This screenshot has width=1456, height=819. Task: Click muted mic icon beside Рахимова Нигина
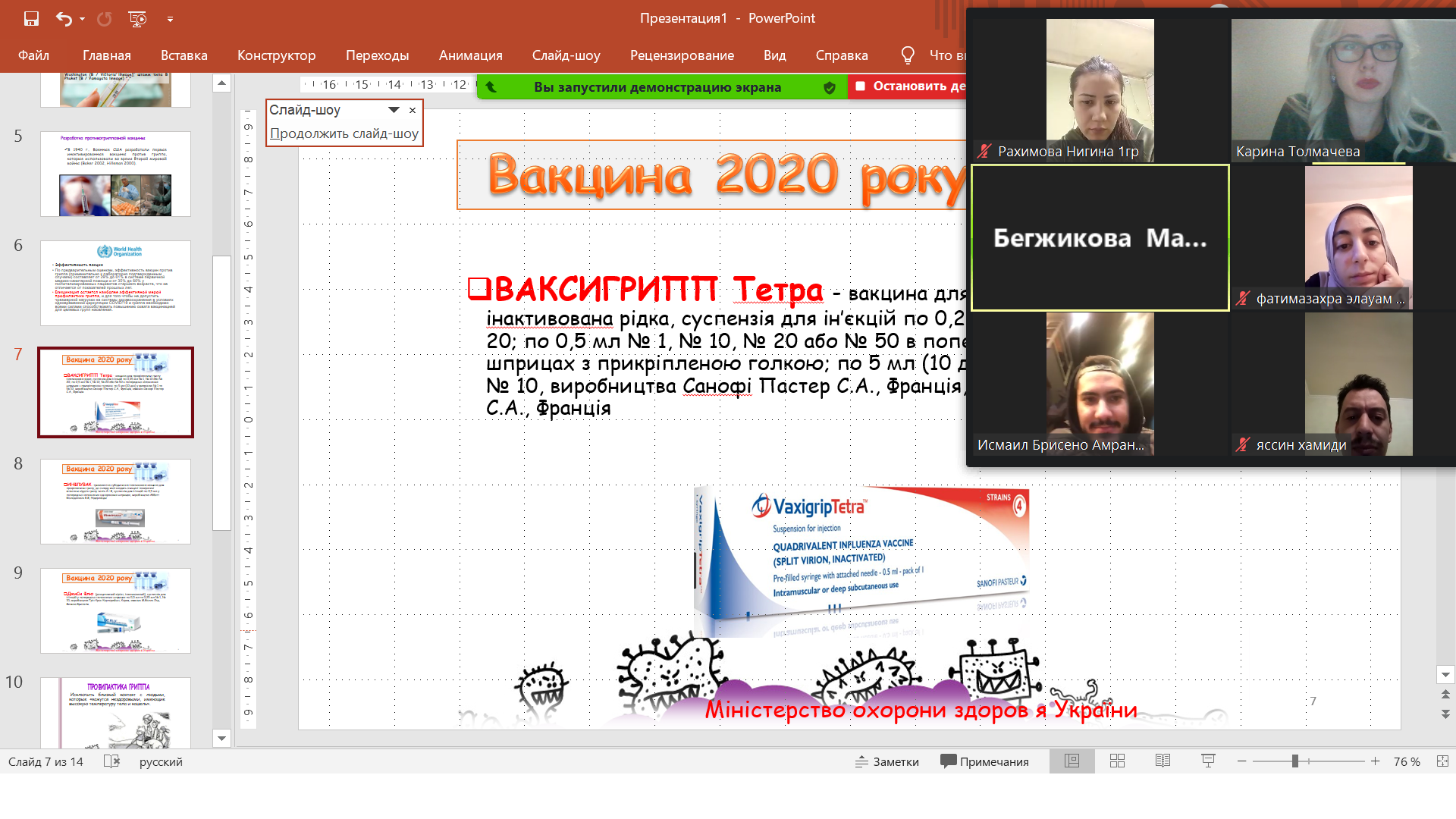(984, 151)
